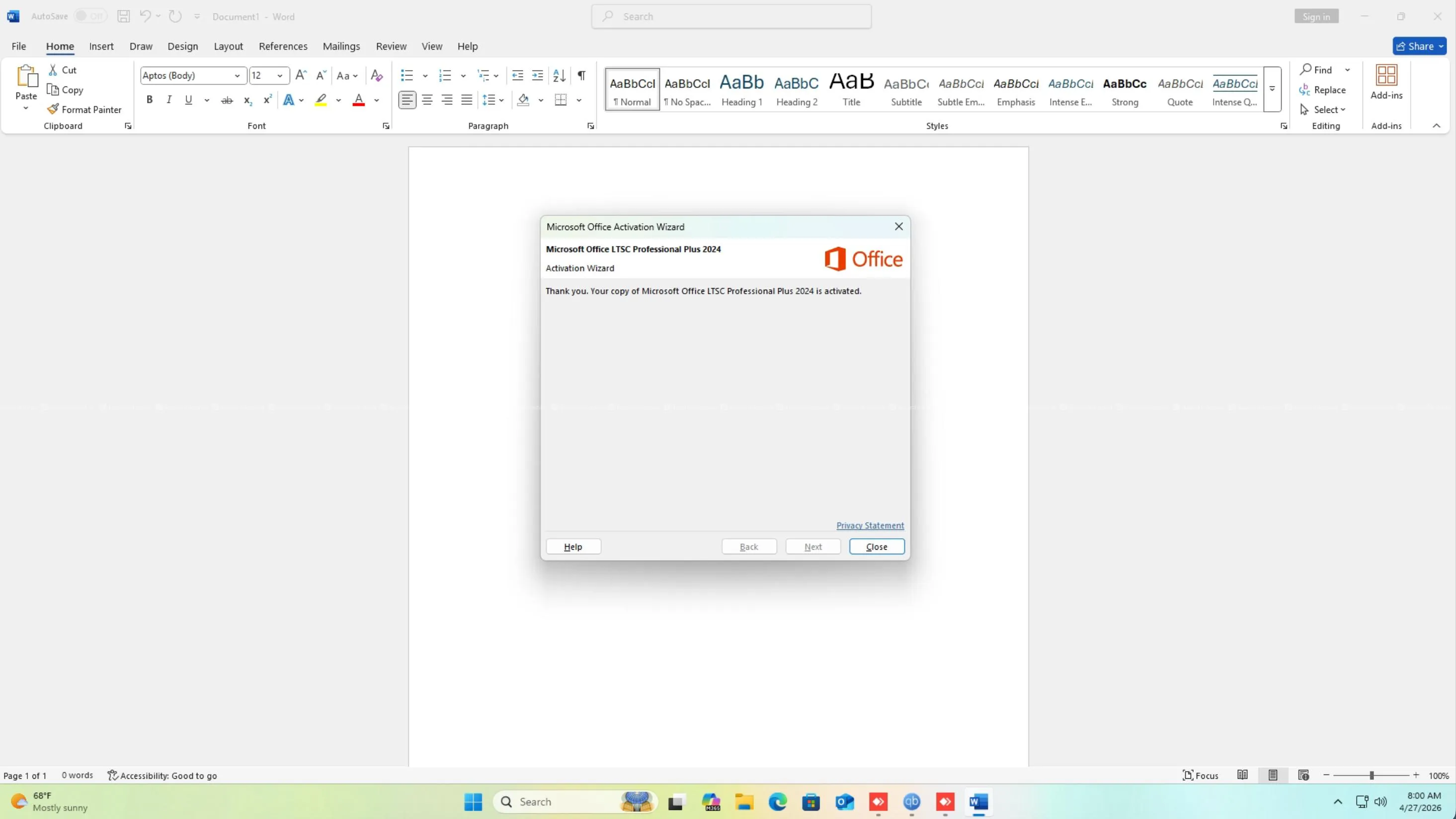Image resolution: width=1456 pixels, height=819 pixels.
Task: Align text left
Action: tap(407, 100)
